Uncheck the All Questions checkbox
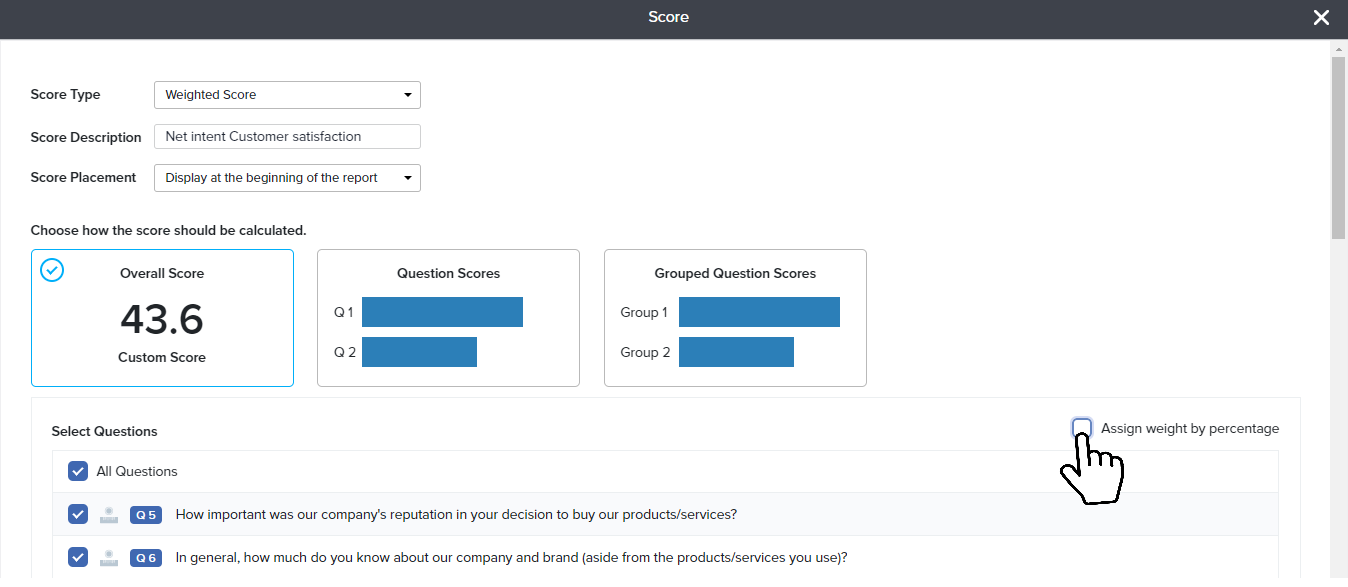 tap(78, 471)
